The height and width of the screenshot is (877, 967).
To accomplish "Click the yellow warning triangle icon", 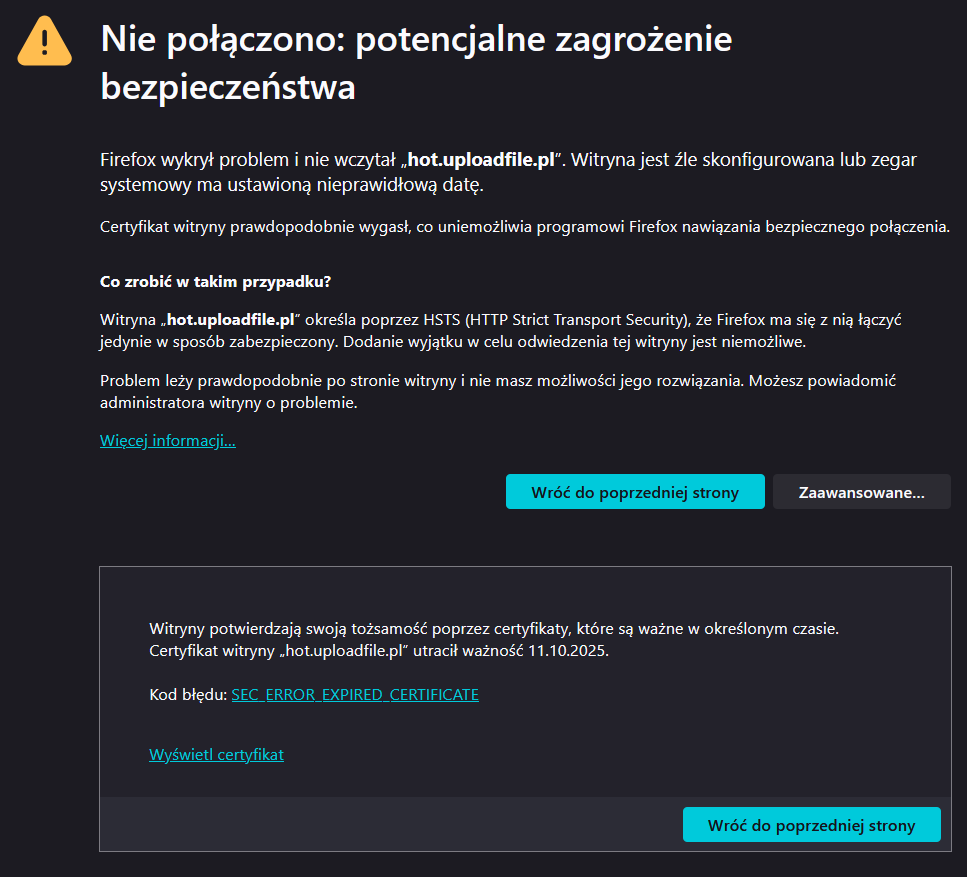I will [44, 41].
